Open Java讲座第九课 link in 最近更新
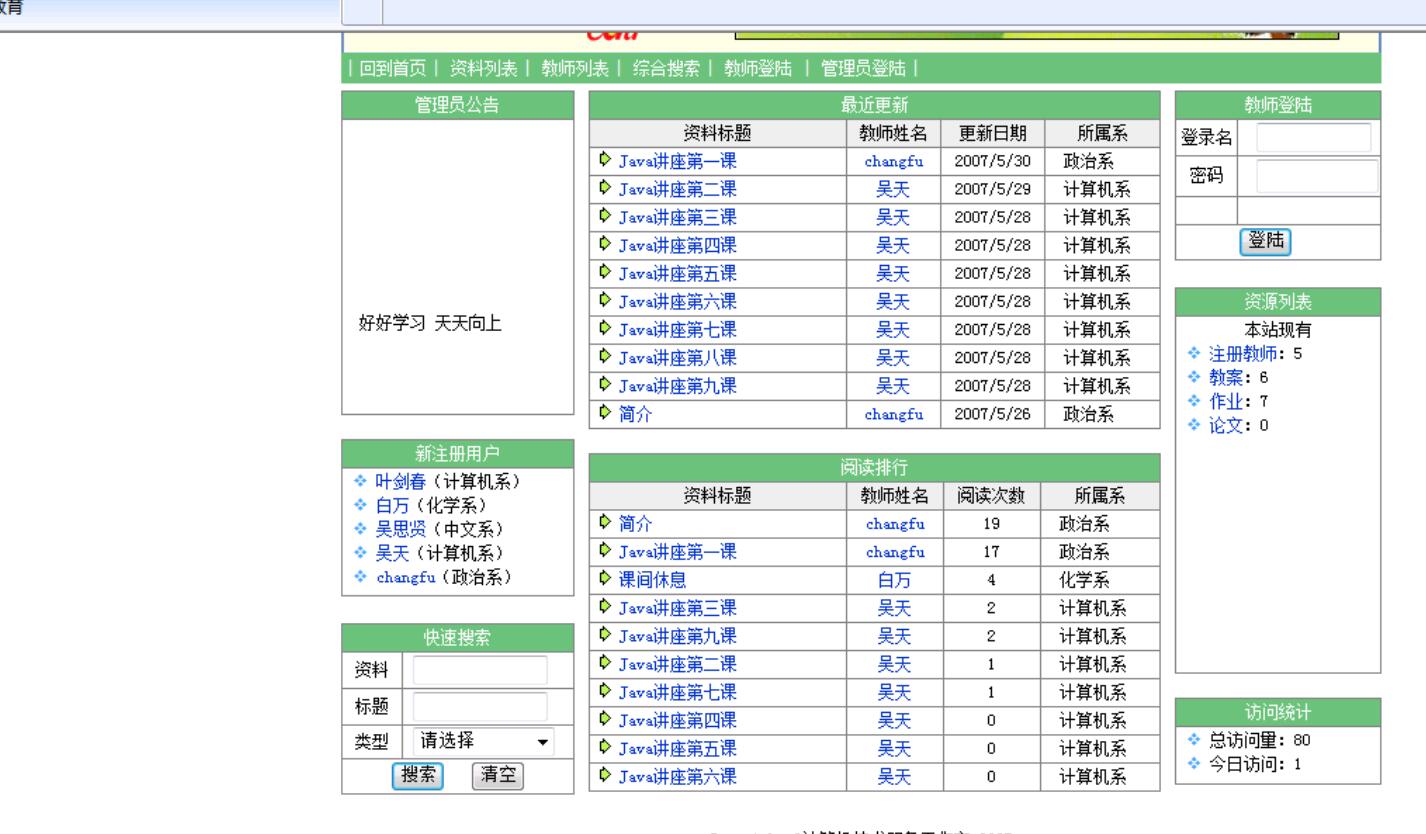The height and width of the screenshot is (834, 1426). (x=677, y=384)
